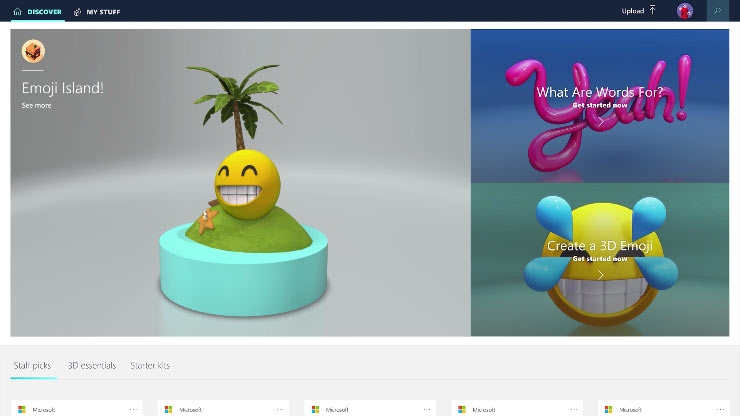The height and width of the screenshot is (416, 740).
Task: Click the search magnifier icon
Action: click(x=718, y=11)
